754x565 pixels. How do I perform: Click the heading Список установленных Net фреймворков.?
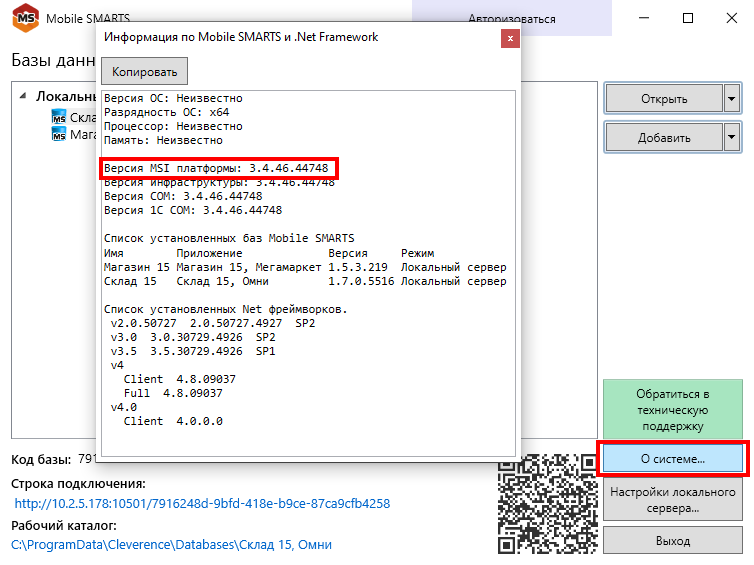pos(226,309)
